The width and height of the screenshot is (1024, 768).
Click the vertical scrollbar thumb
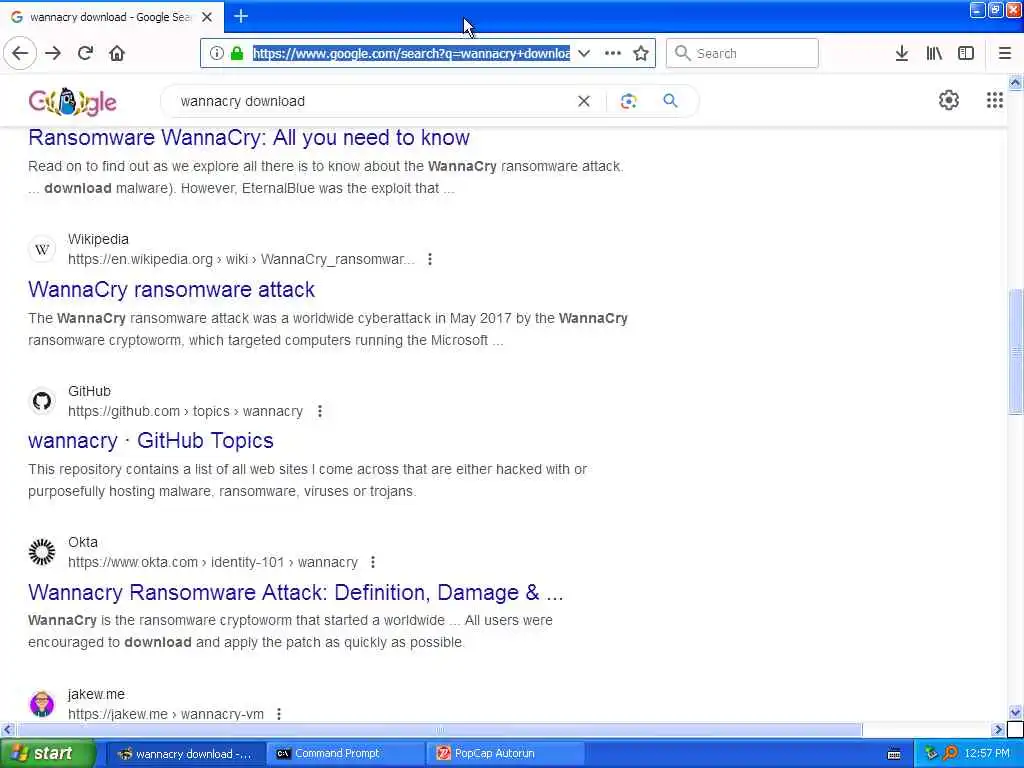[x=1016, y=351]
